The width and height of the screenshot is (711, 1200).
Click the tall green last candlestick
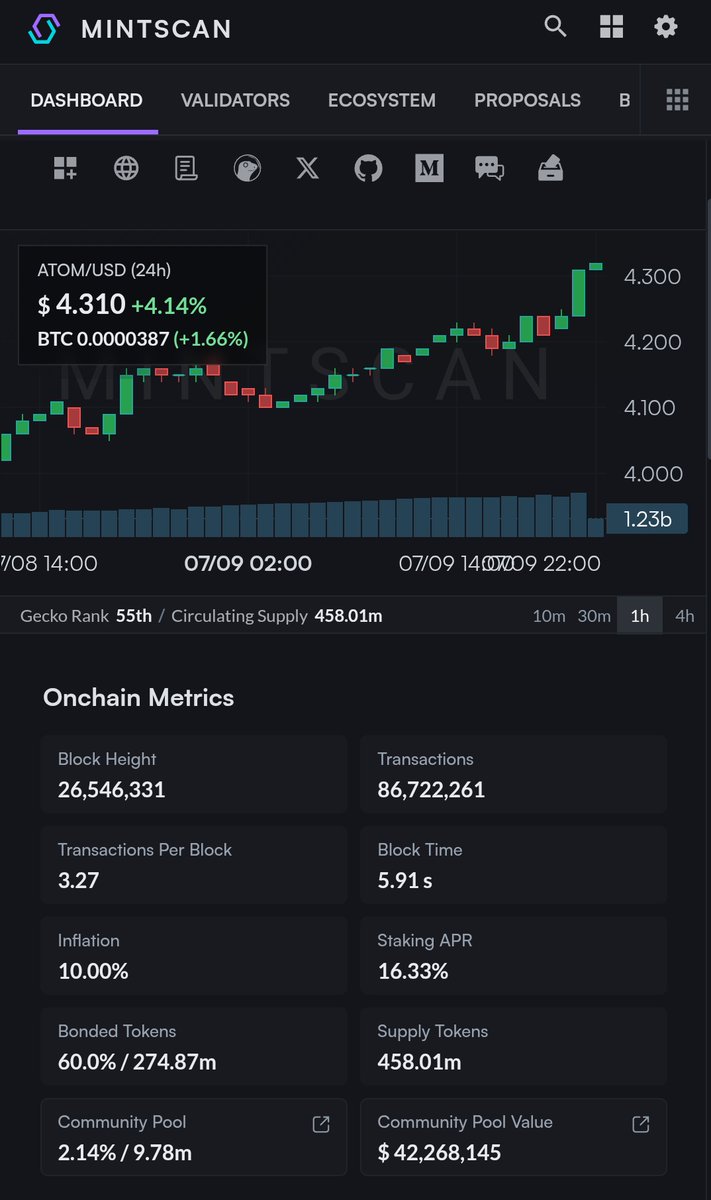point(578,292)
